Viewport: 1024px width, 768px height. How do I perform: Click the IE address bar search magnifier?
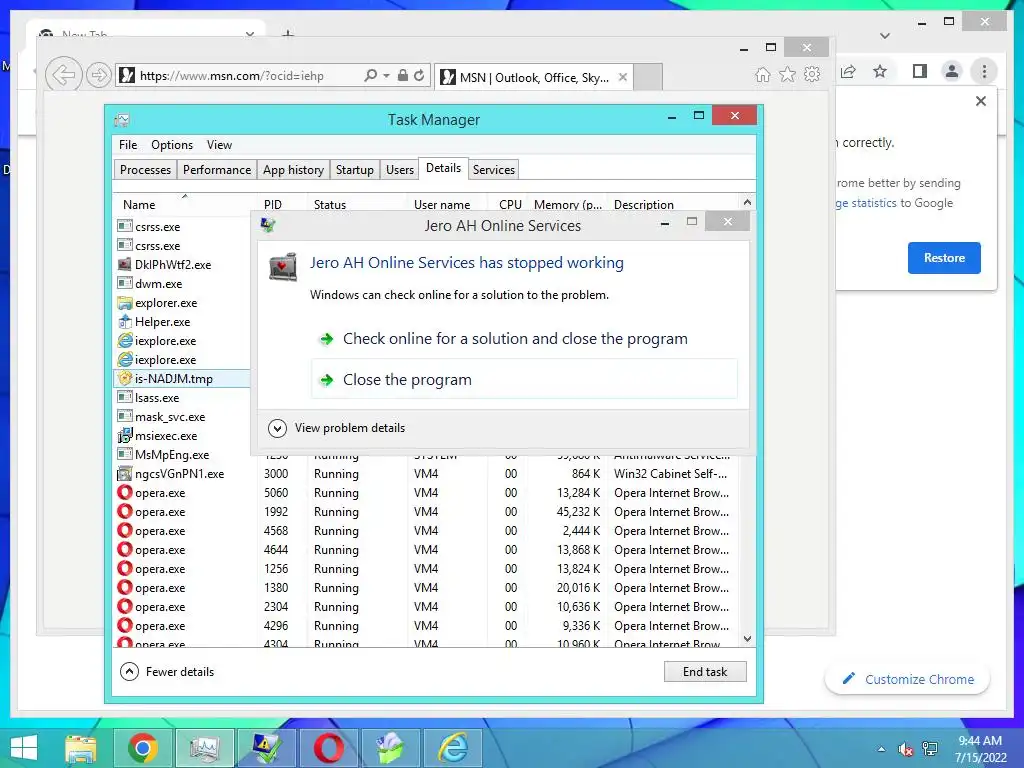pos(370,75)
